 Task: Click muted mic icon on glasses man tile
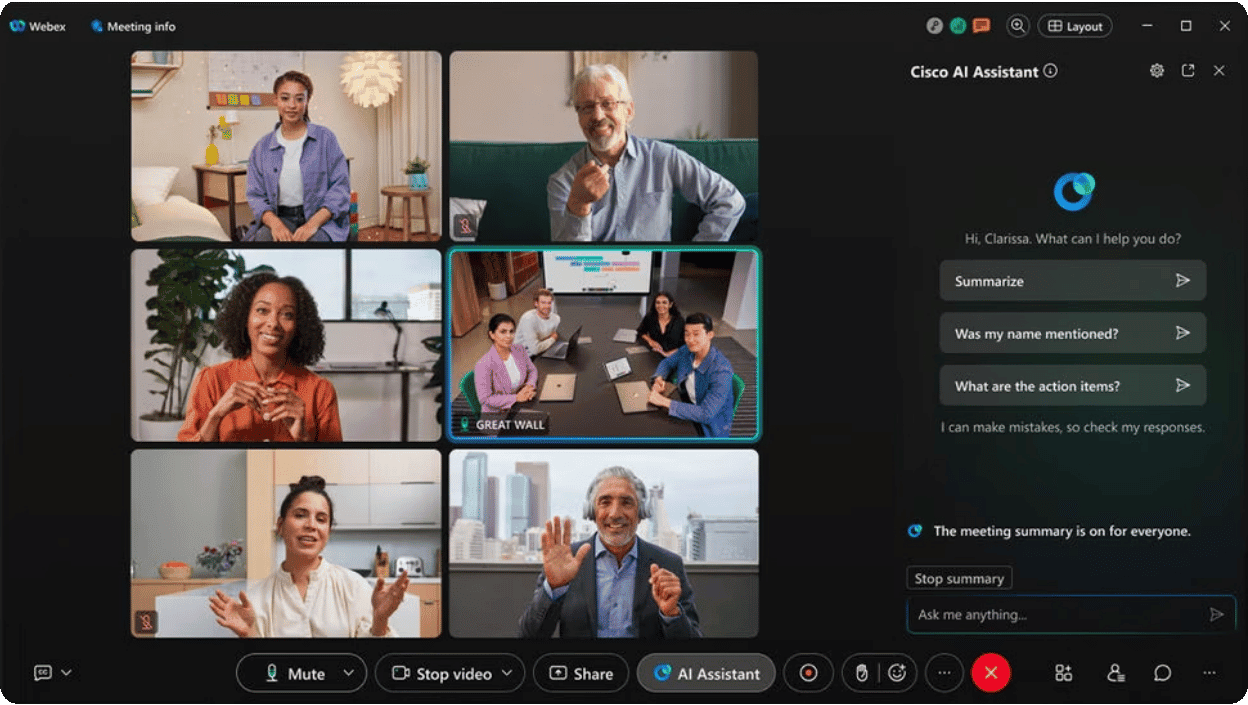click(x=464, y=226)
